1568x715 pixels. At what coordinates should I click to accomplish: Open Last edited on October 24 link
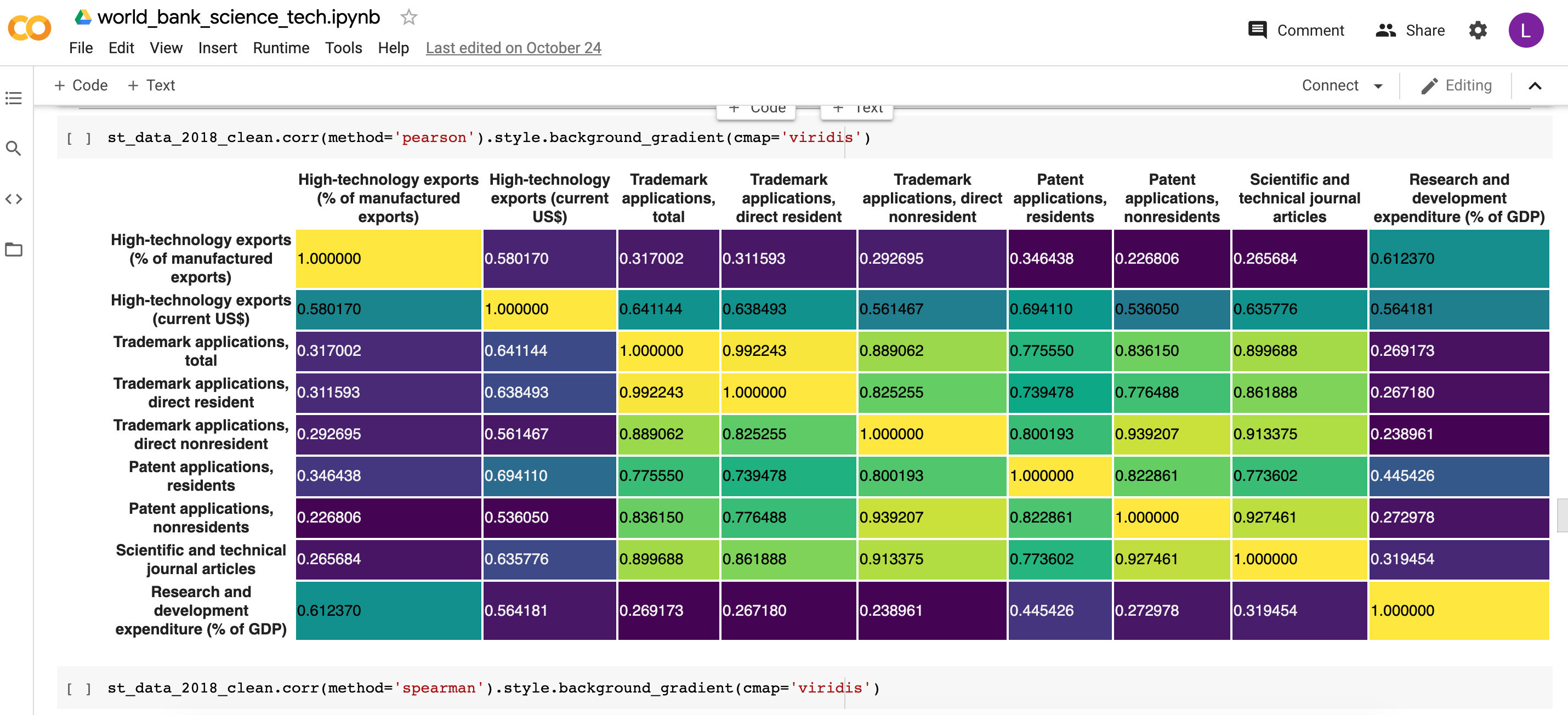point(513,48)
